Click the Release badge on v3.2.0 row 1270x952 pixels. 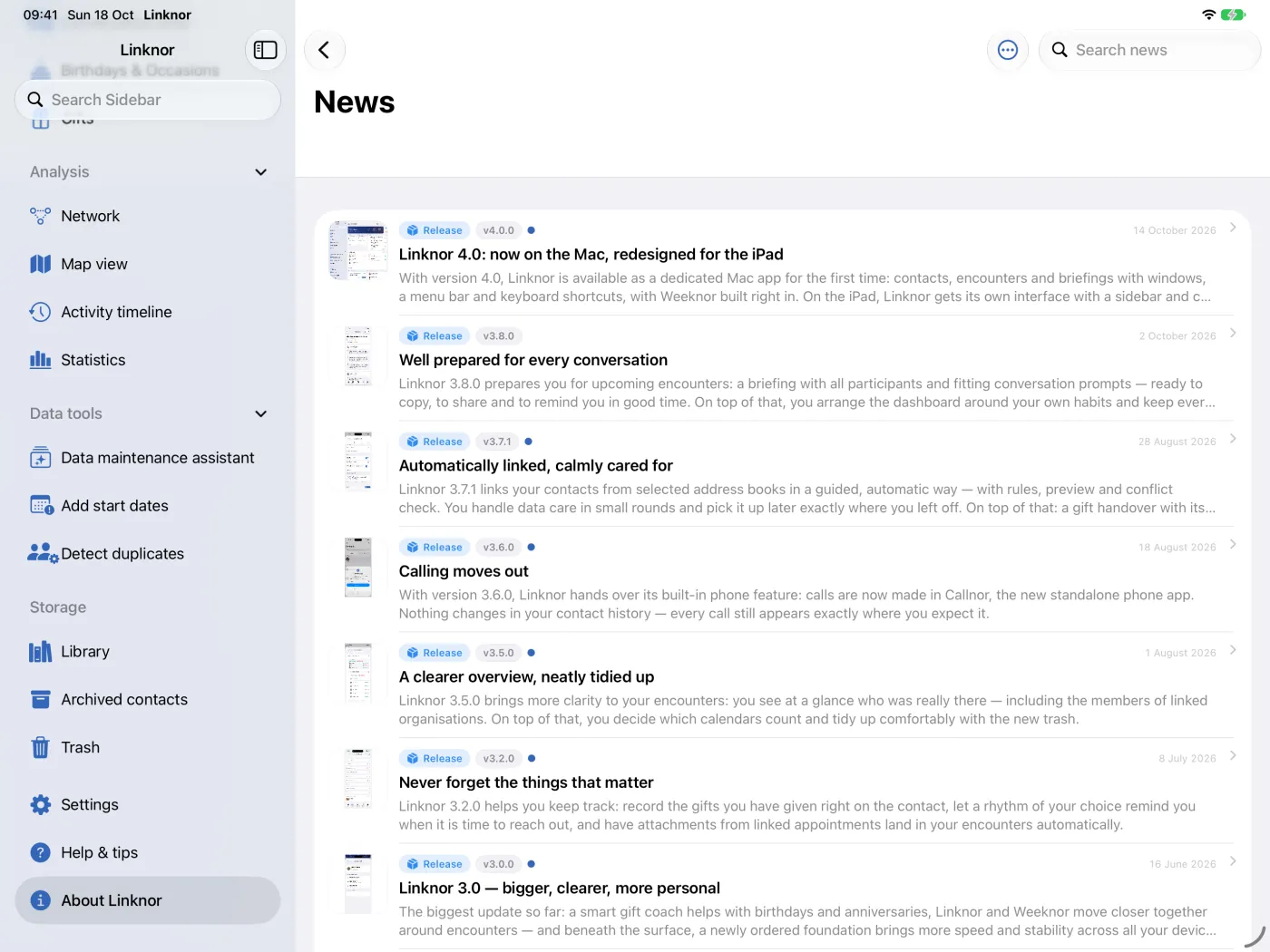435,759
